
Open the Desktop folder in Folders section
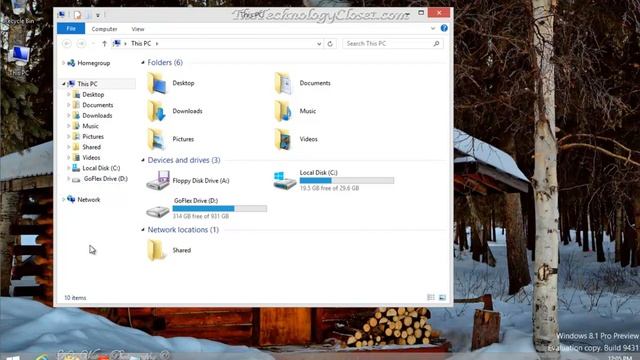(171, 83)
